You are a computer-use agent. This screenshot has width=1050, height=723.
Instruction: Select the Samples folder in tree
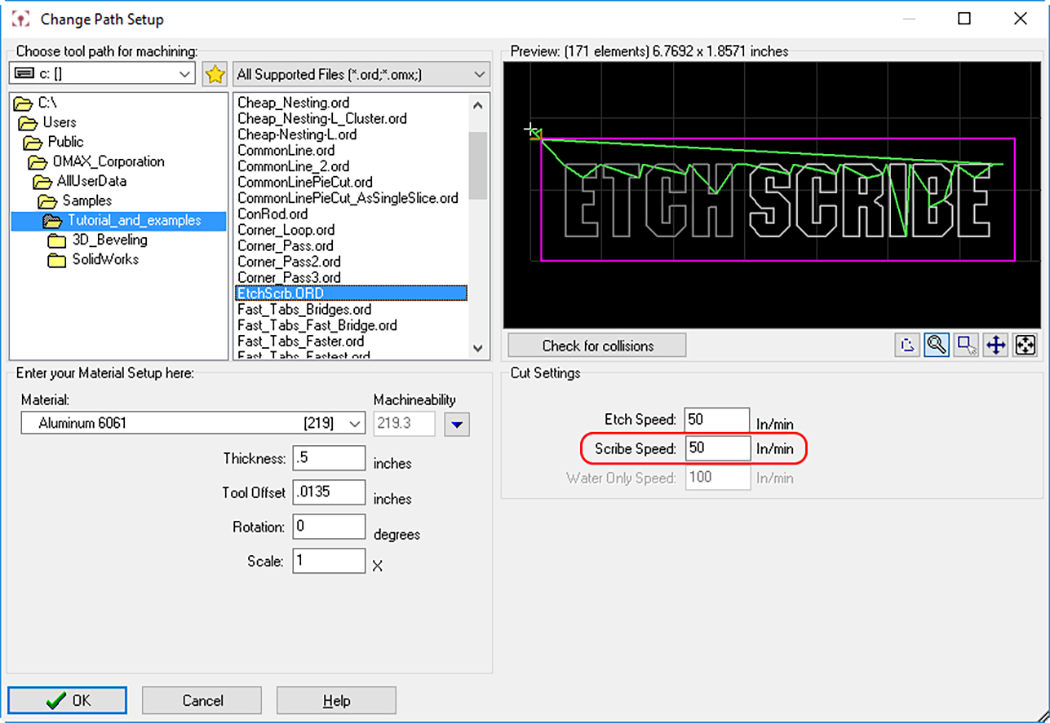pos(87,201)
